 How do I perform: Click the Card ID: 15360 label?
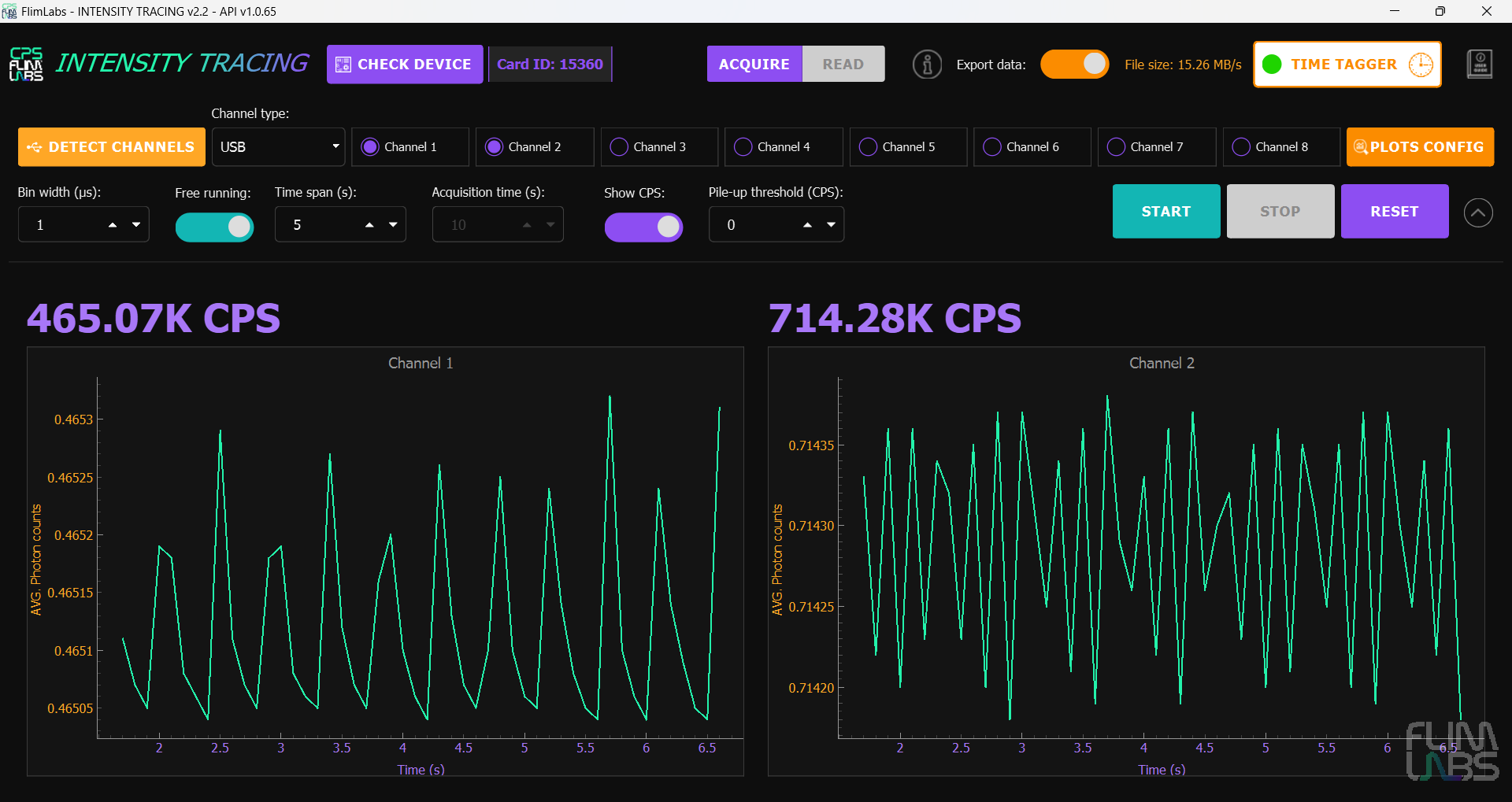pyautogui.click(x=550, y=65)
